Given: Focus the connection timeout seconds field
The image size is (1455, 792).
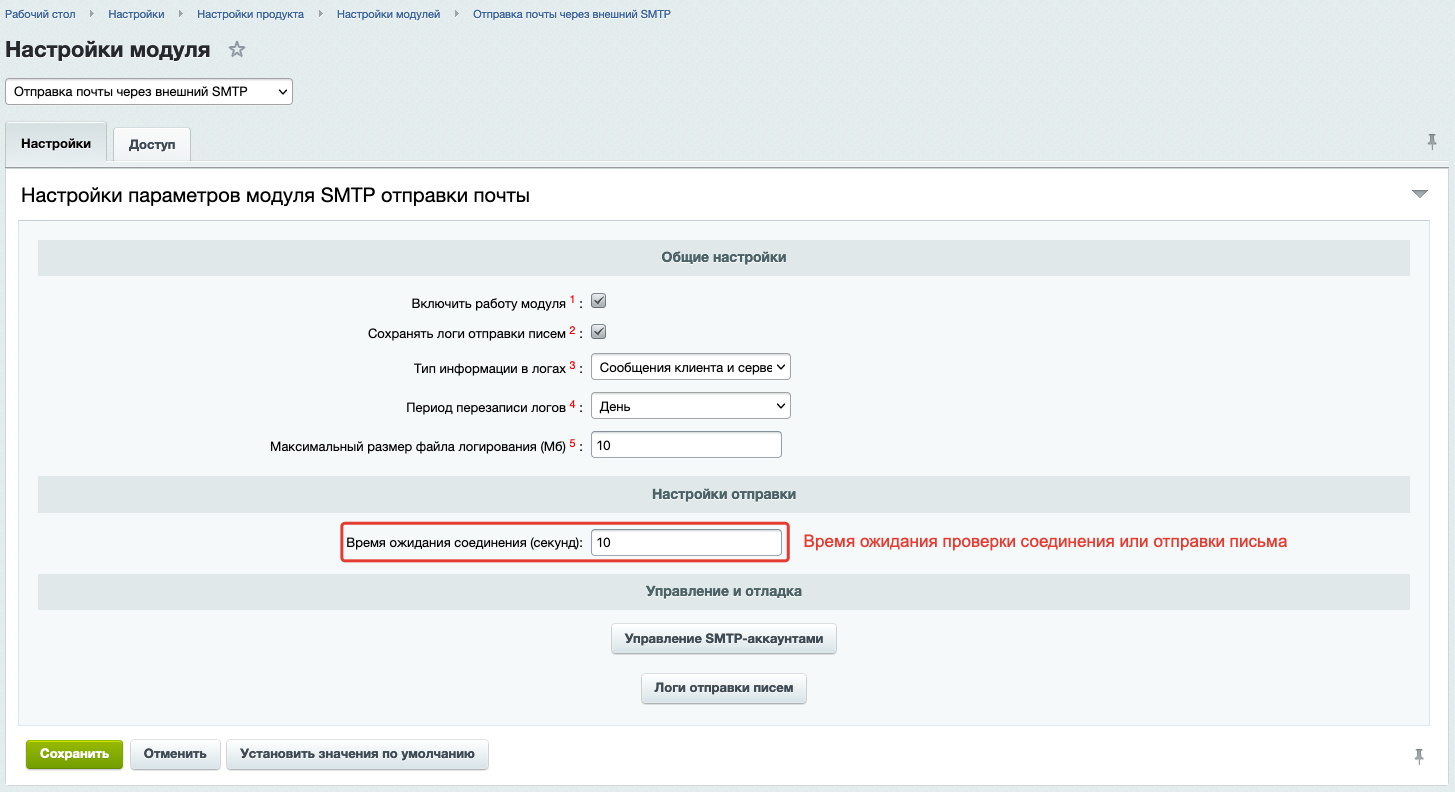Looking at the screenshot, I should click(686, 542).
